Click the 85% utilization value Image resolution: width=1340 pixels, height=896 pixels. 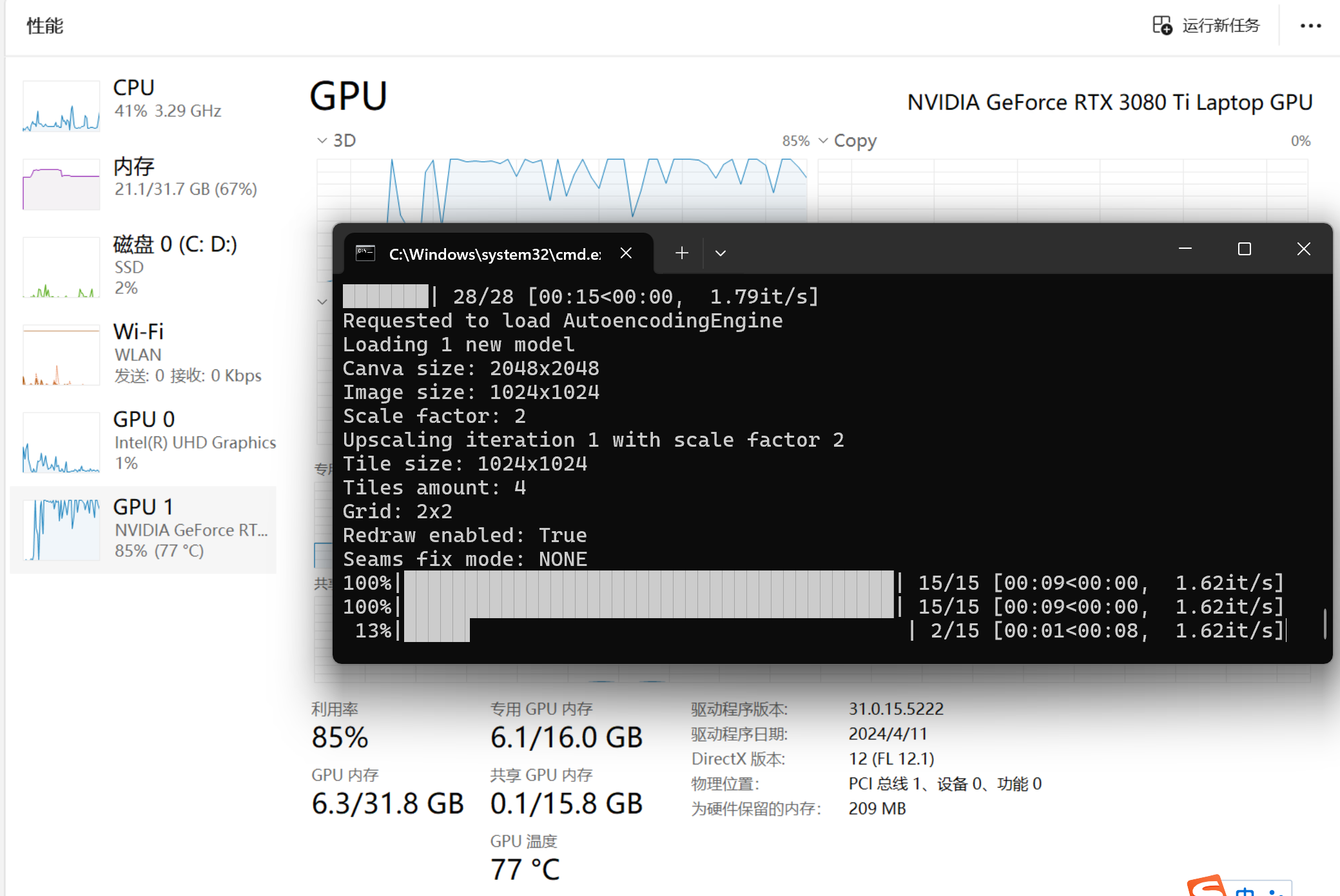[x=340, y=737]
